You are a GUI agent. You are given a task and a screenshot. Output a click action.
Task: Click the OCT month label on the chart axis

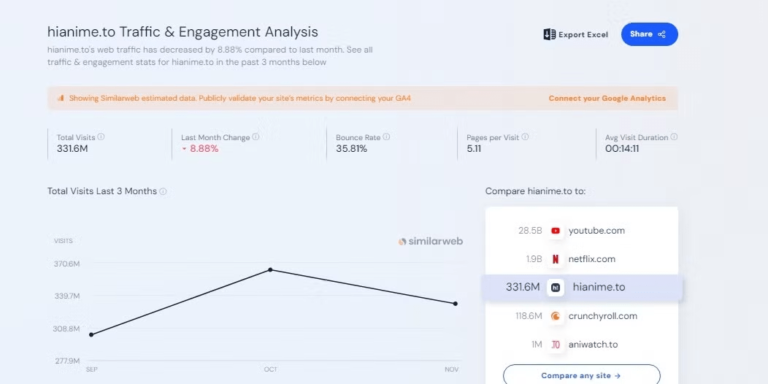(x=270, y=370)
